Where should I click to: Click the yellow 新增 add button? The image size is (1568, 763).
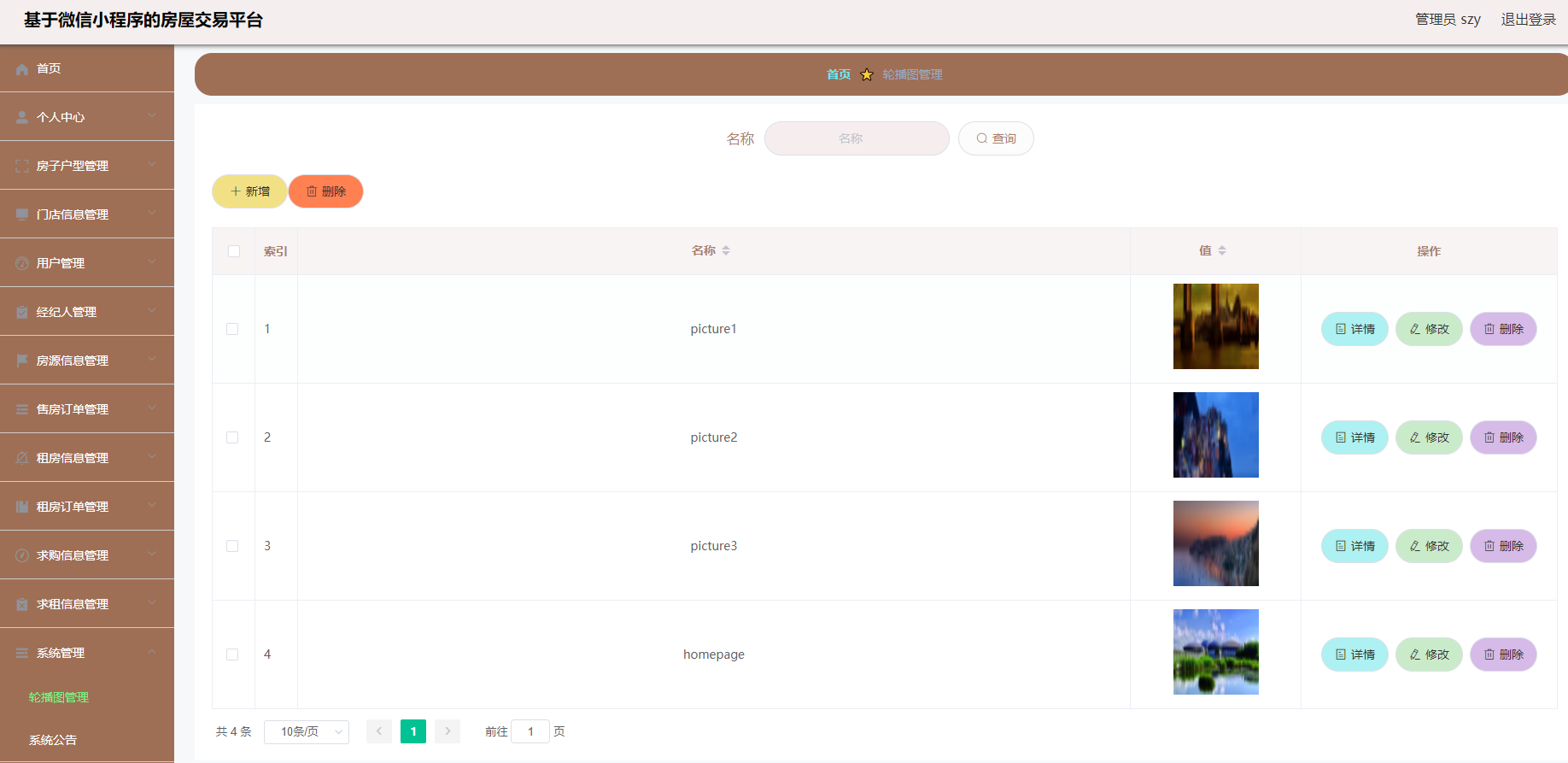click(x=249, y=191)
